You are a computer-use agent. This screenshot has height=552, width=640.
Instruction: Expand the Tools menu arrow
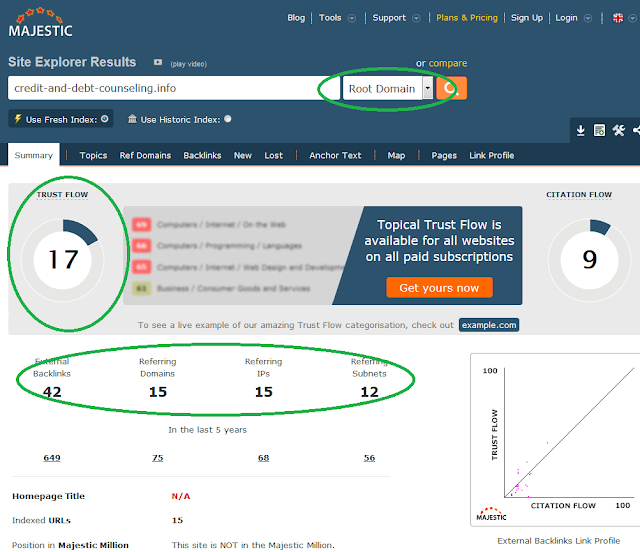[351, 18]
